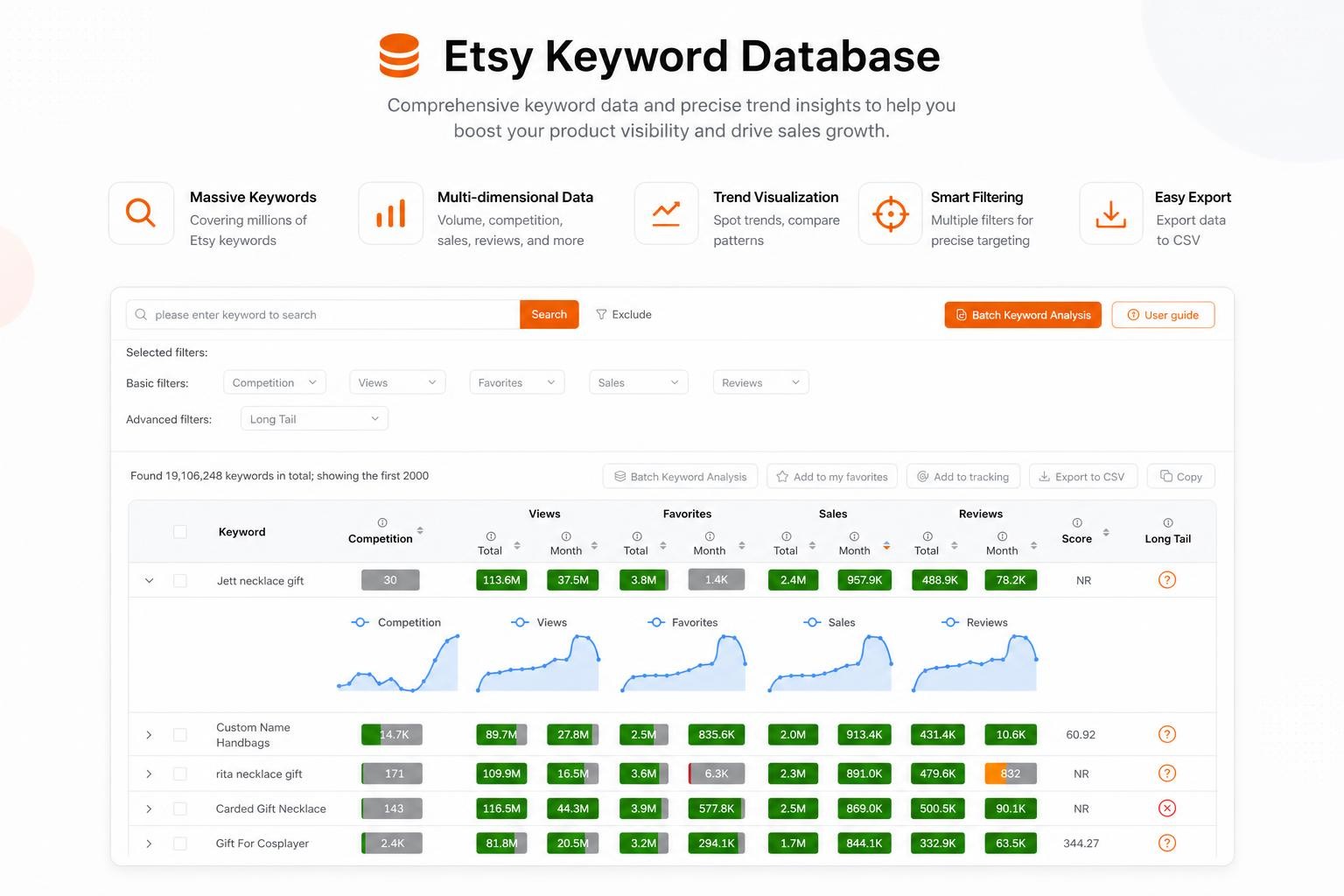The image size is (1344, 896).
Task: Click the keyword search input field
Action: click(x=323, y=314)
